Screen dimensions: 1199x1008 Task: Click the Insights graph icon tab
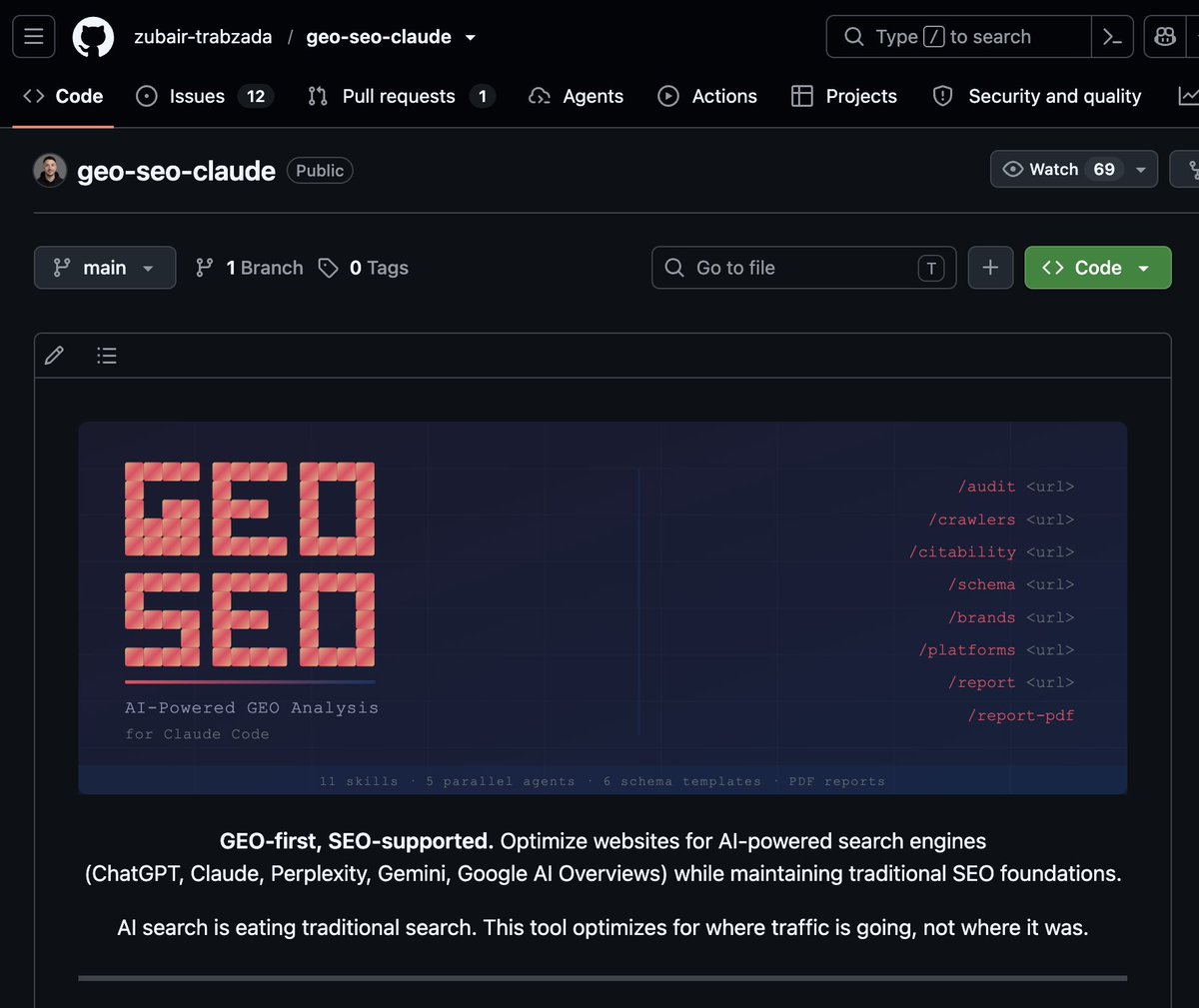[x=1188, y=96]
